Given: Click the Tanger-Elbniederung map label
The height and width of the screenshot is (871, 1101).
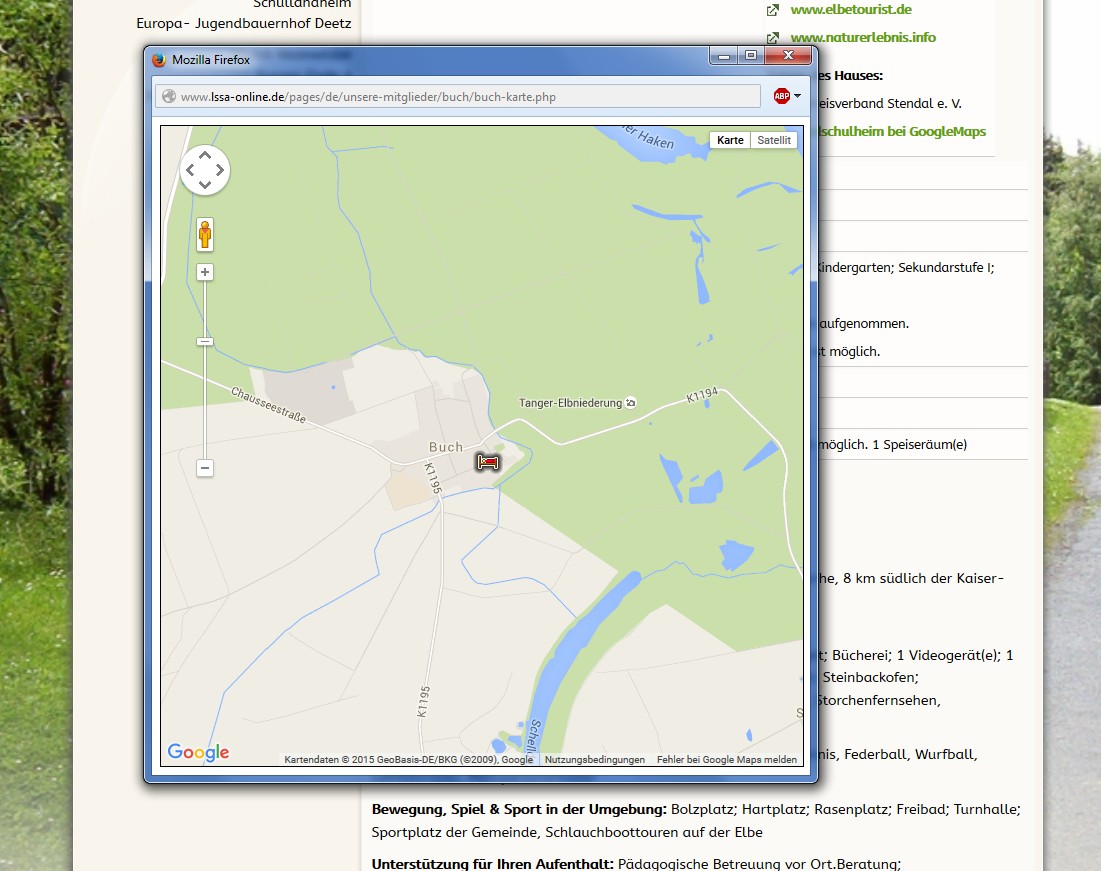Looking at the screenshot, I should pos(570,403).
